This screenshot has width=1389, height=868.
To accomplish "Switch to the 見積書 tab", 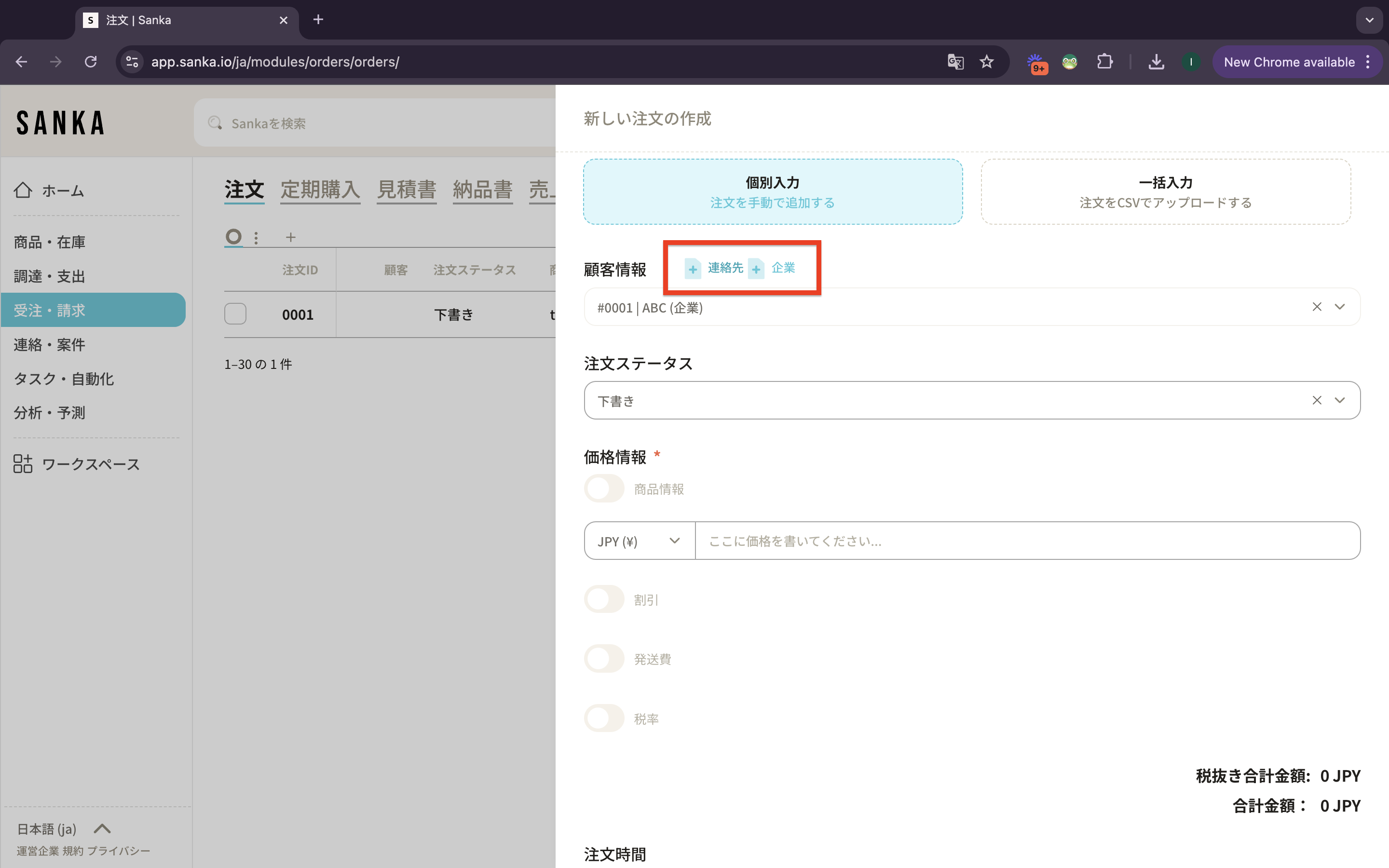I will pos(407,190).
